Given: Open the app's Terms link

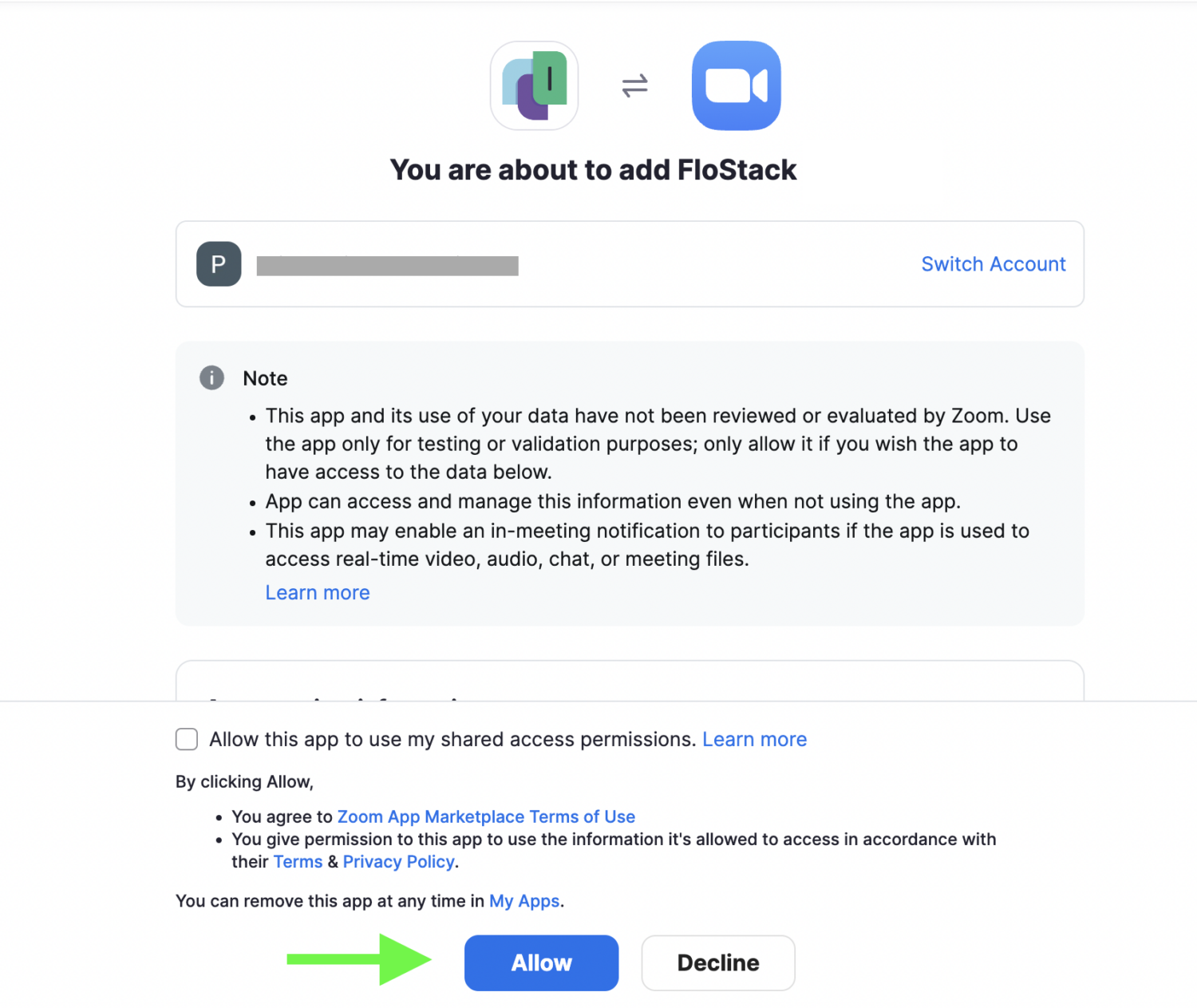Looking at the screenshot, I should click(x=298, y=862).
